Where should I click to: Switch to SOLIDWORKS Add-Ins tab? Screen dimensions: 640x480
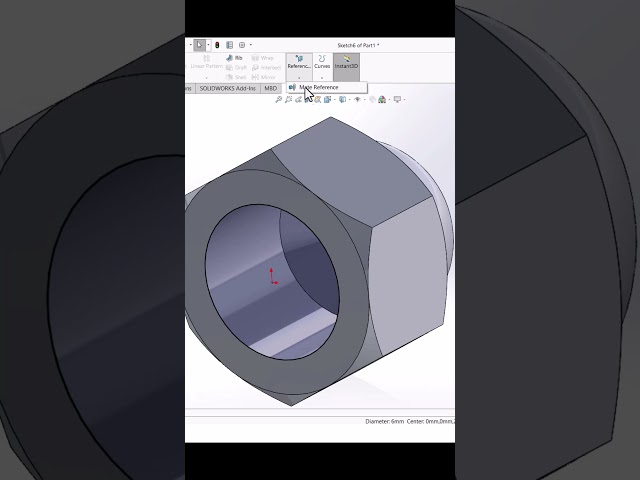[x=227, y=88]
